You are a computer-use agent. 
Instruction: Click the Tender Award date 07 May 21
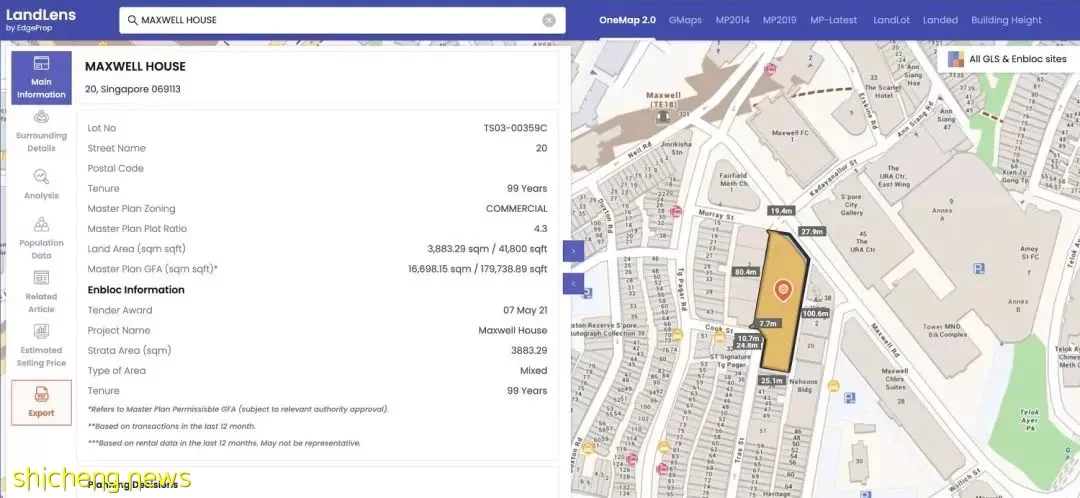pos(526,310)
